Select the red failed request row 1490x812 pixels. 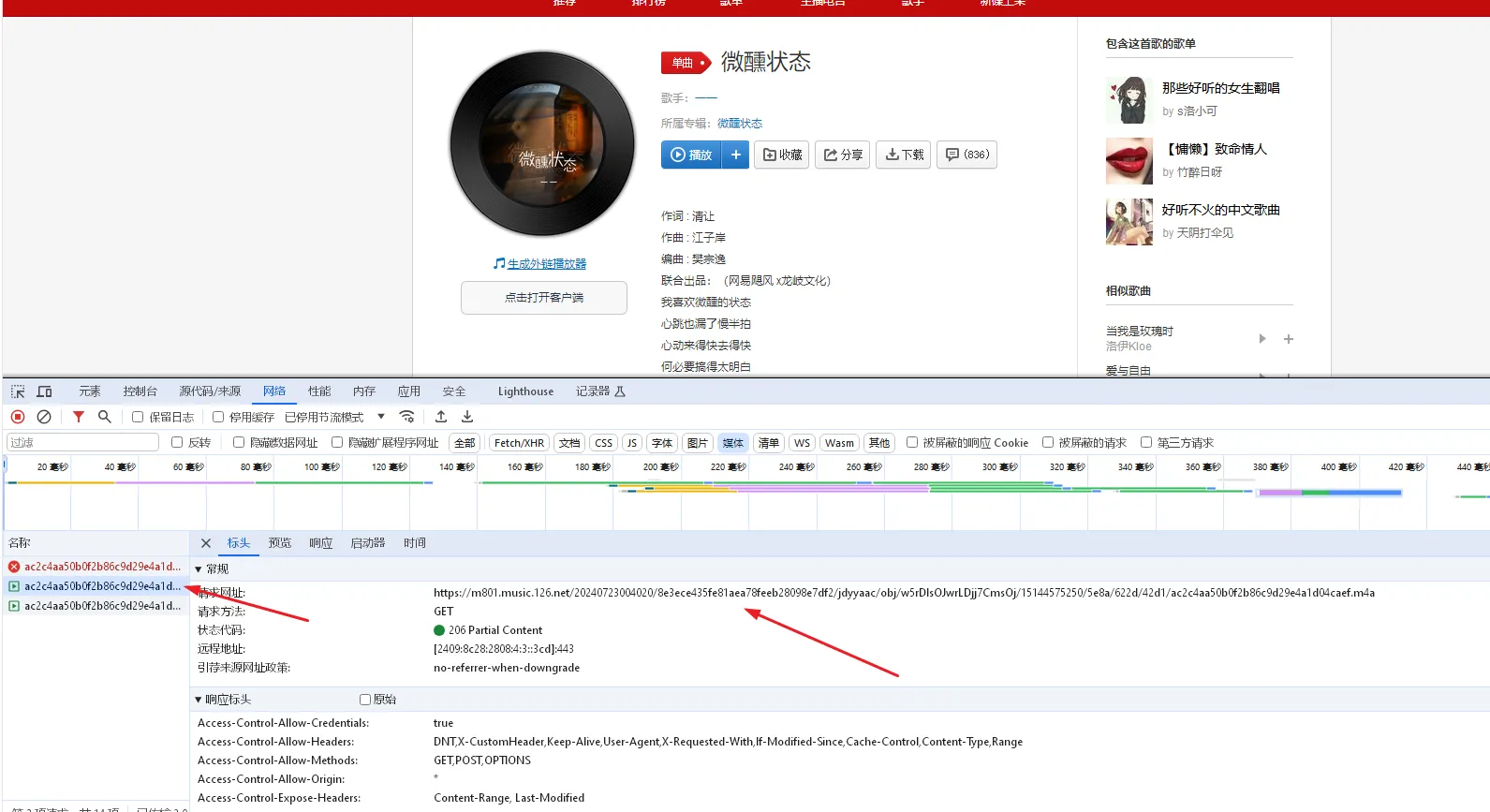(95, 567)
